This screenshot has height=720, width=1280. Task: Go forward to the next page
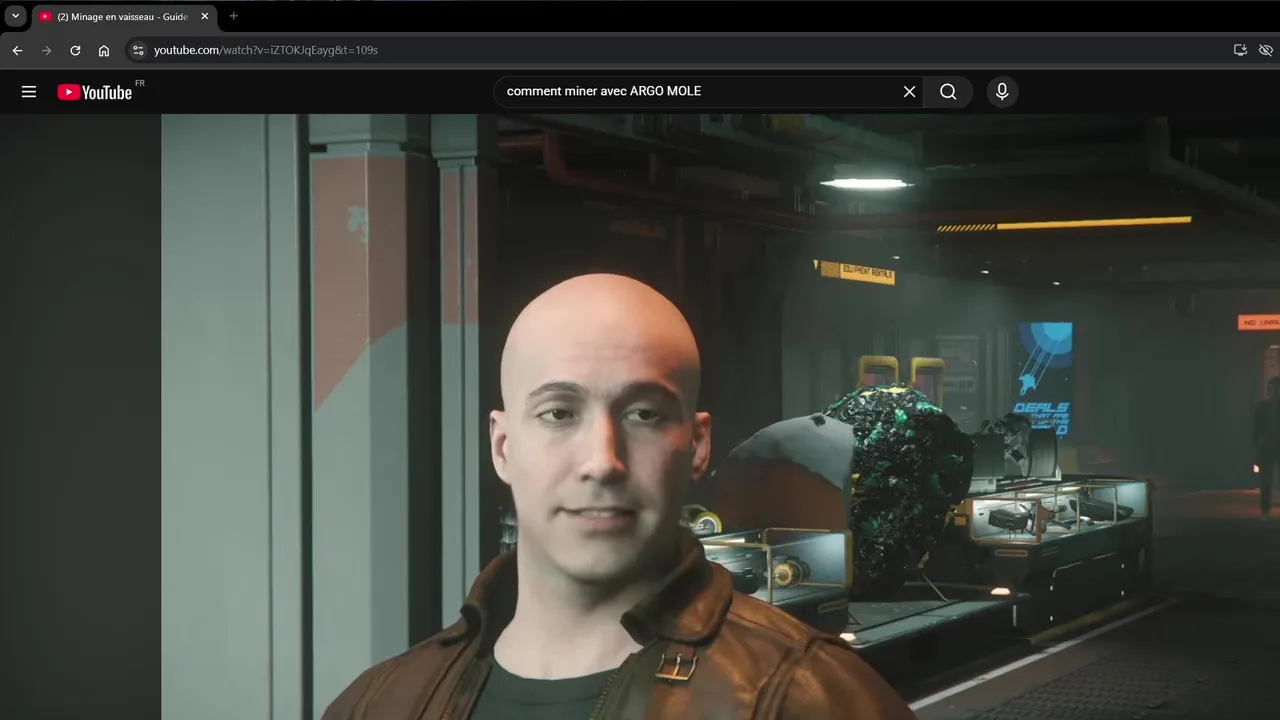click(x=46, y=50)
